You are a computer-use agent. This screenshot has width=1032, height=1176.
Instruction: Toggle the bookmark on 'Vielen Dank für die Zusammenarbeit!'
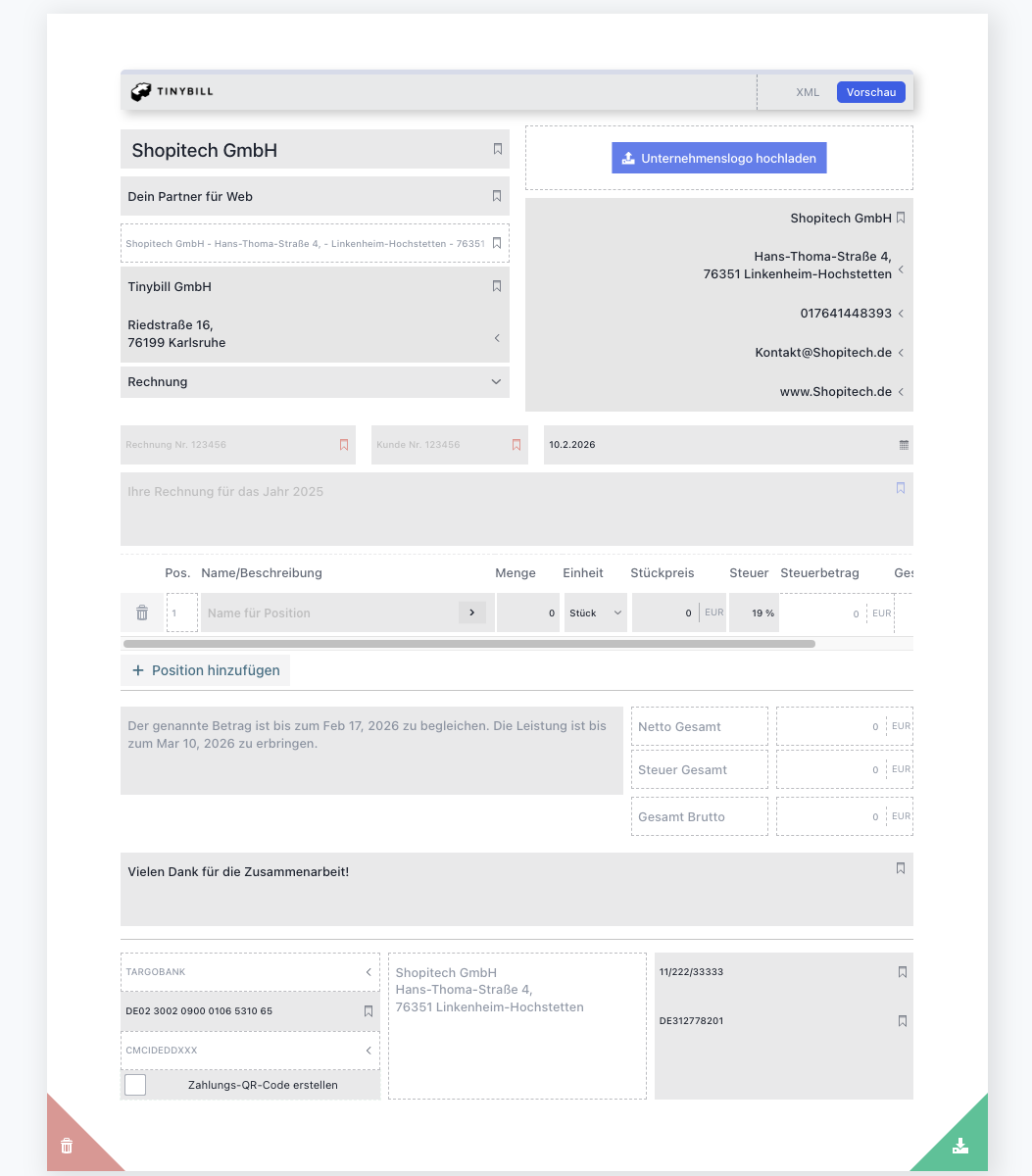tap(900, 867)
